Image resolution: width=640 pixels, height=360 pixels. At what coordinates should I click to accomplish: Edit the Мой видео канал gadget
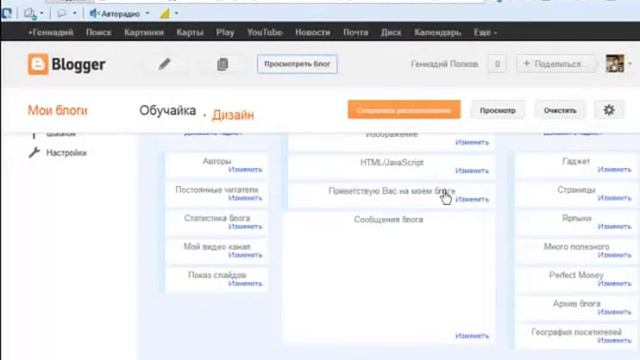(245, 255)
